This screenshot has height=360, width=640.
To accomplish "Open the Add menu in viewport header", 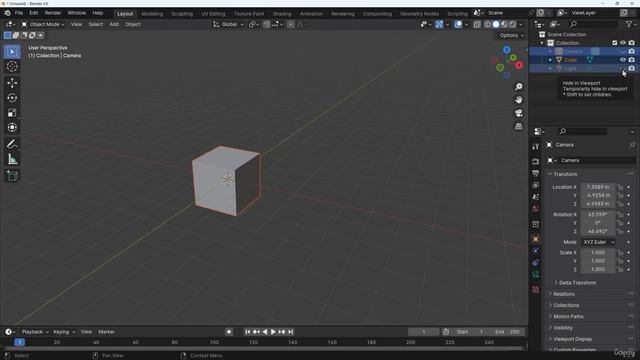I will [x=114, y=24].
